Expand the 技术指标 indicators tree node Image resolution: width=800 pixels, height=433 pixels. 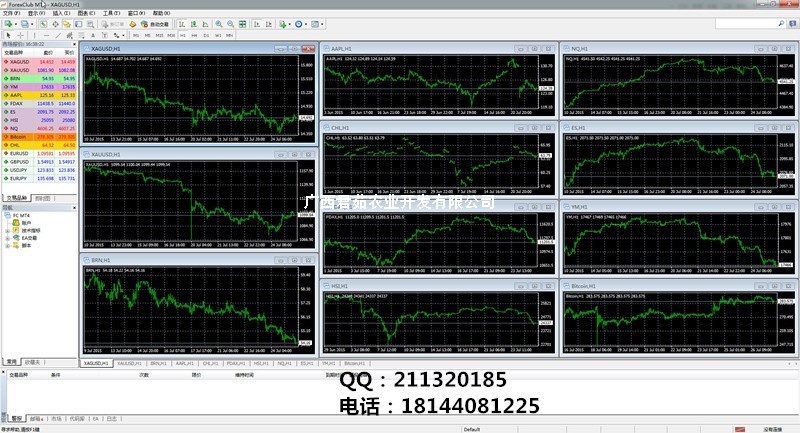[8, 231]
